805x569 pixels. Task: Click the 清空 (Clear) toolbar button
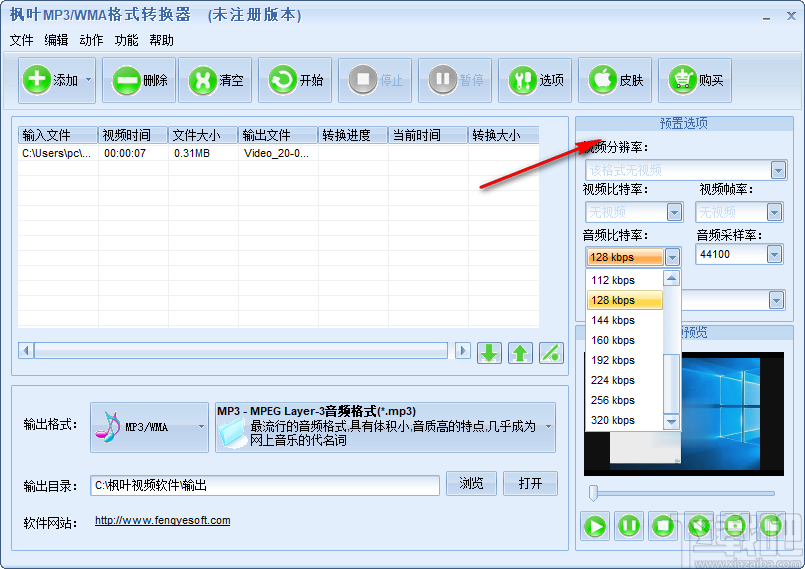point(215,80)
